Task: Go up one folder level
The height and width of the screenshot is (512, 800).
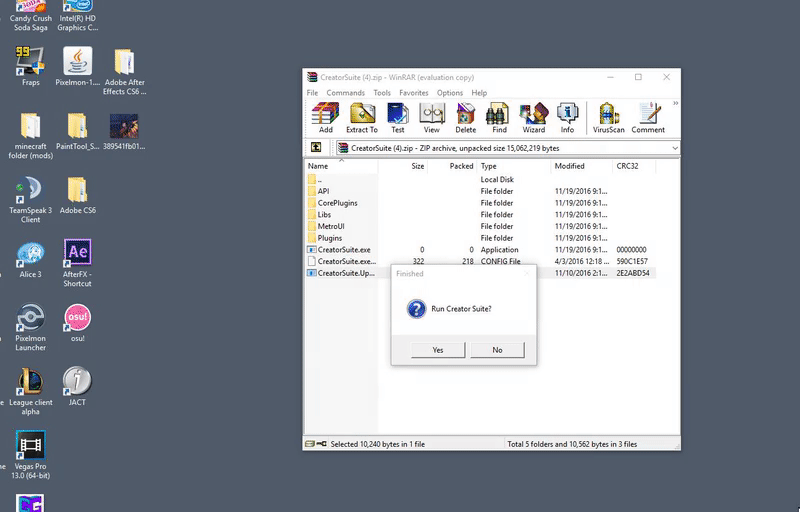Action: click(316, 147)
